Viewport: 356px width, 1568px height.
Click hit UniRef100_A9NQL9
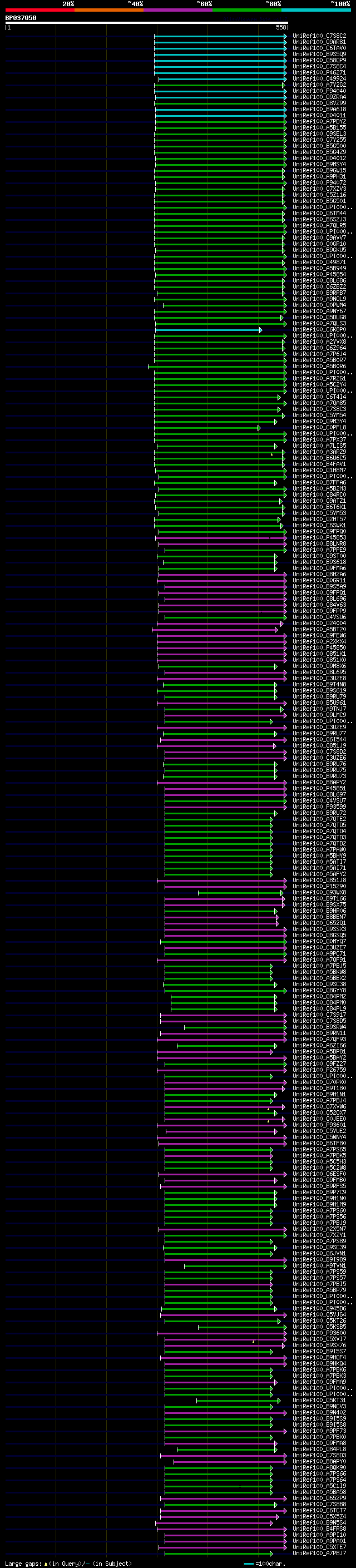click(319, 299)
